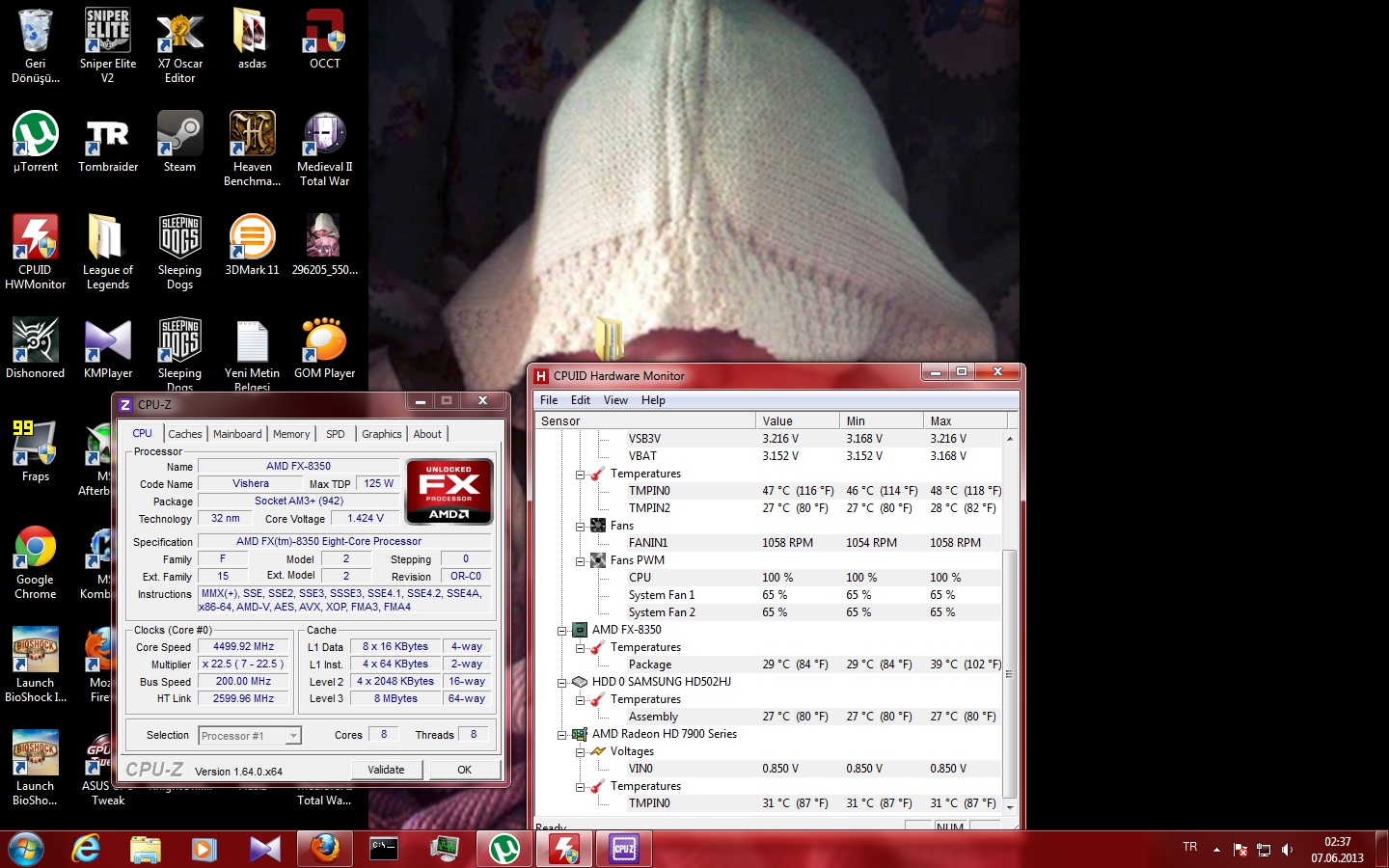This screenshot has width=1389, height=868.
Task: Launch Google Chrome desktop shortcut
Action: pos(36,561)
